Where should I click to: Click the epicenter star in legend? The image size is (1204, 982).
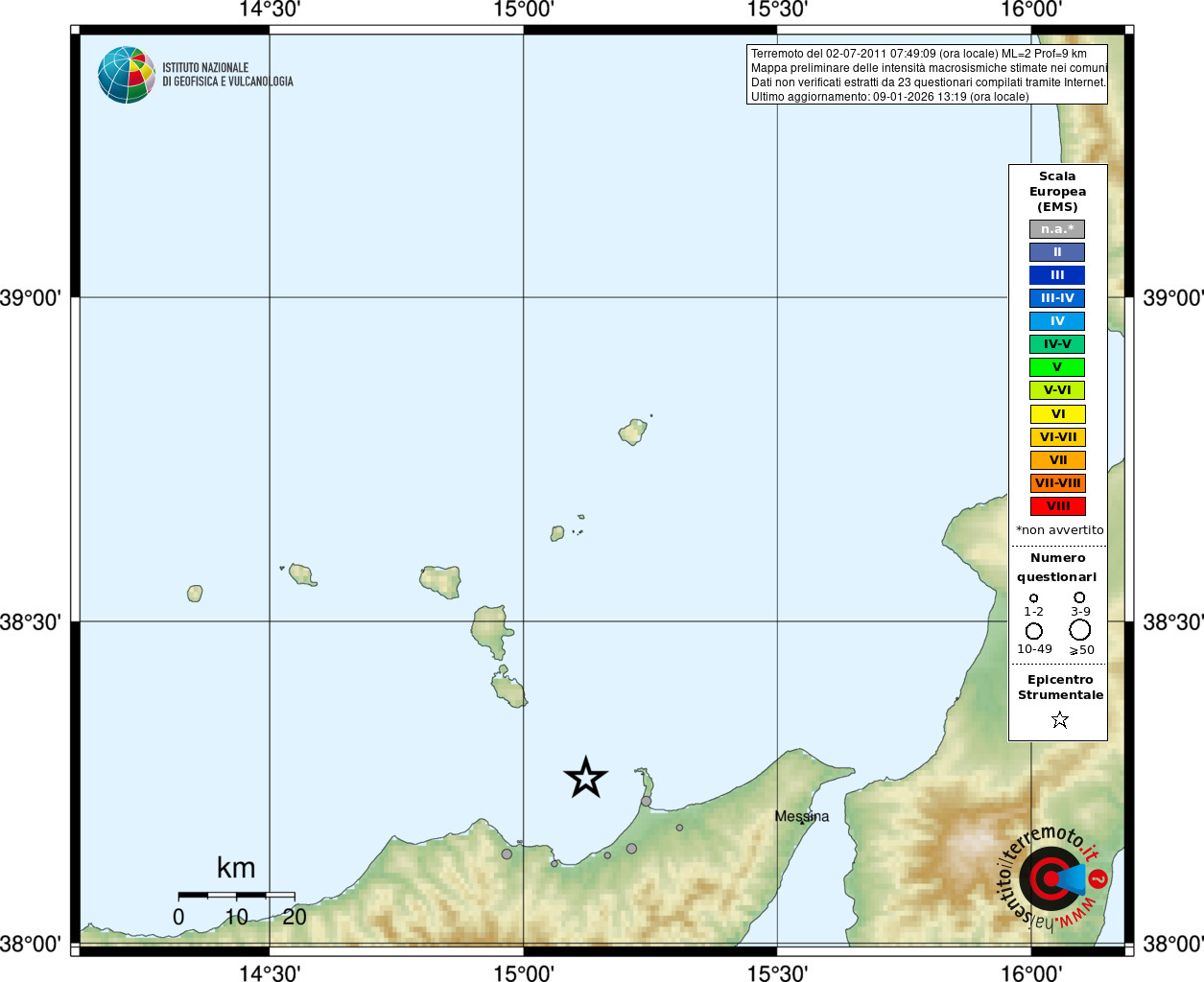pyautogui.click(x=1059, y=719)
